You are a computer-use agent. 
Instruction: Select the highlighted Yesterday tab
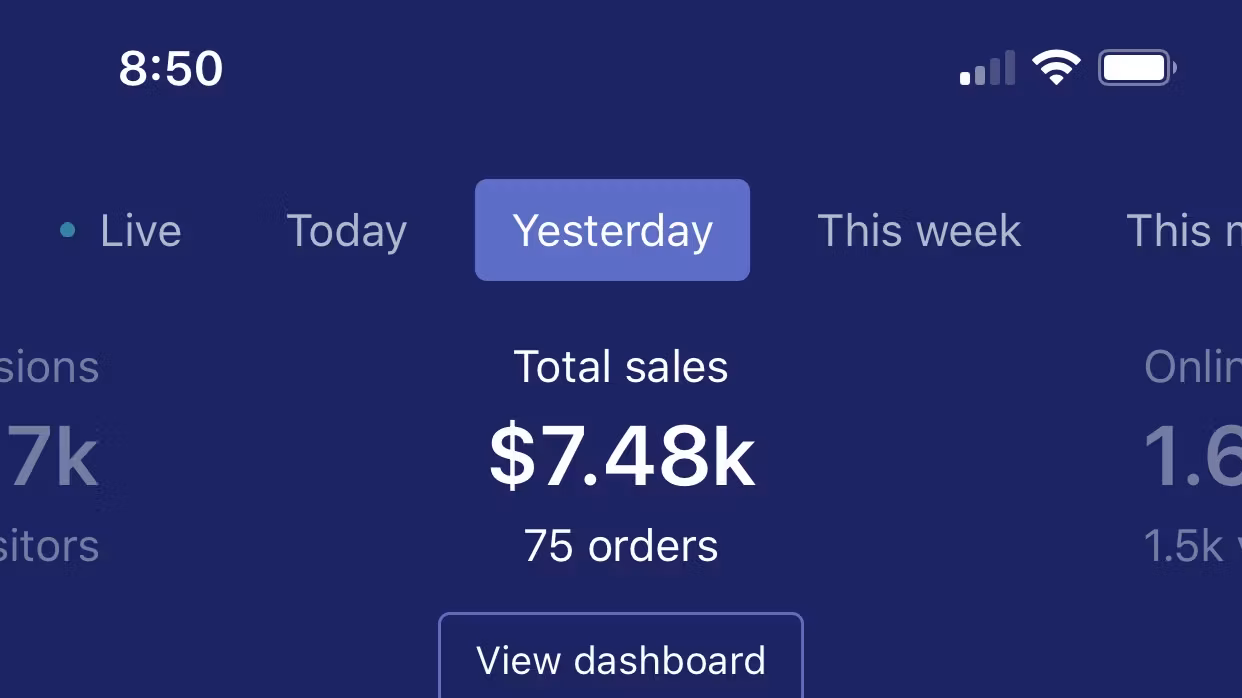point(612,231)
